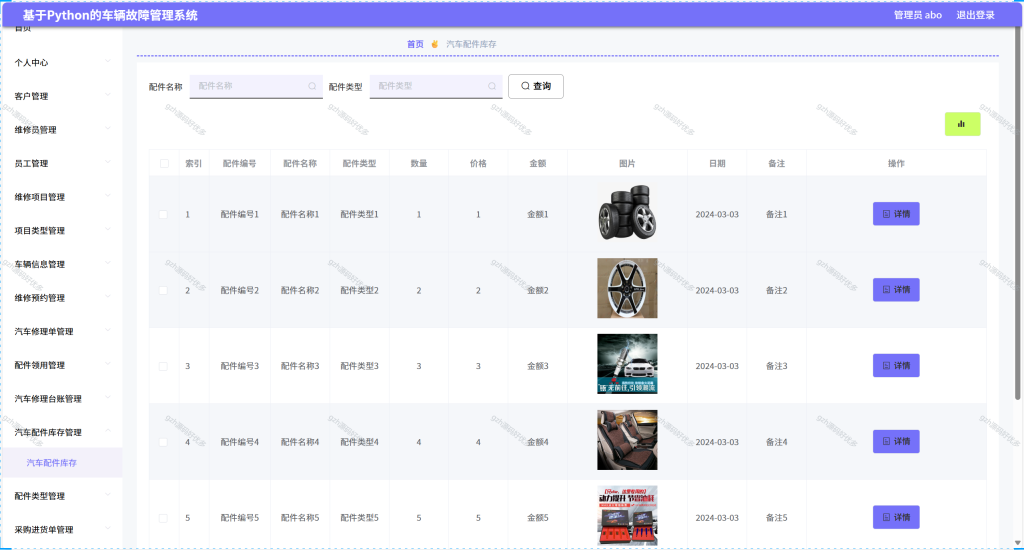Viewport: 1024px width, 550px height.
Task: Expand the 客户管理 sidebar menu
Action: 61,96
